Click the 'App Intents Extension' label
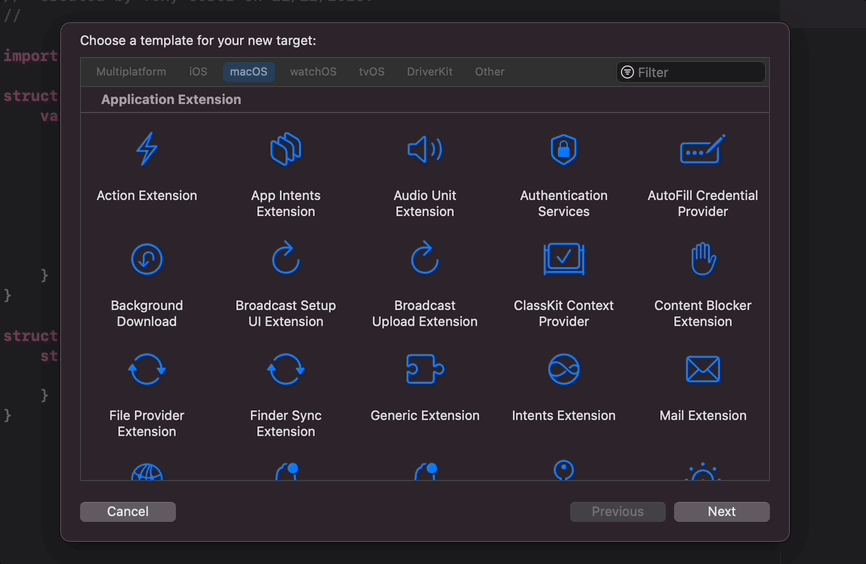Viewport: 866px width, 564px height. [x=286, y=203]
